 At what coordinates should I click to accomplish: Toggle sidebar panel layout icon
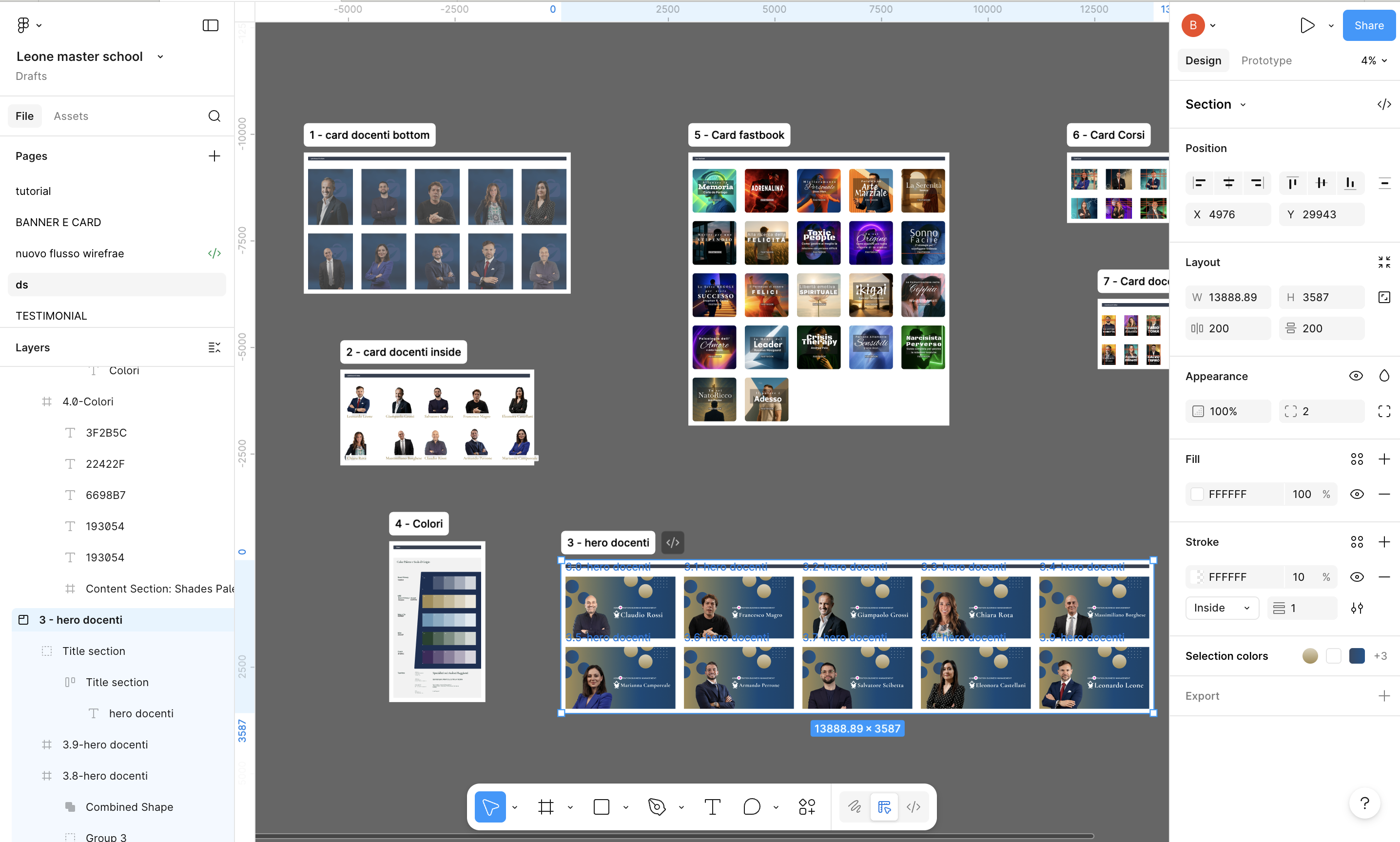211,25
